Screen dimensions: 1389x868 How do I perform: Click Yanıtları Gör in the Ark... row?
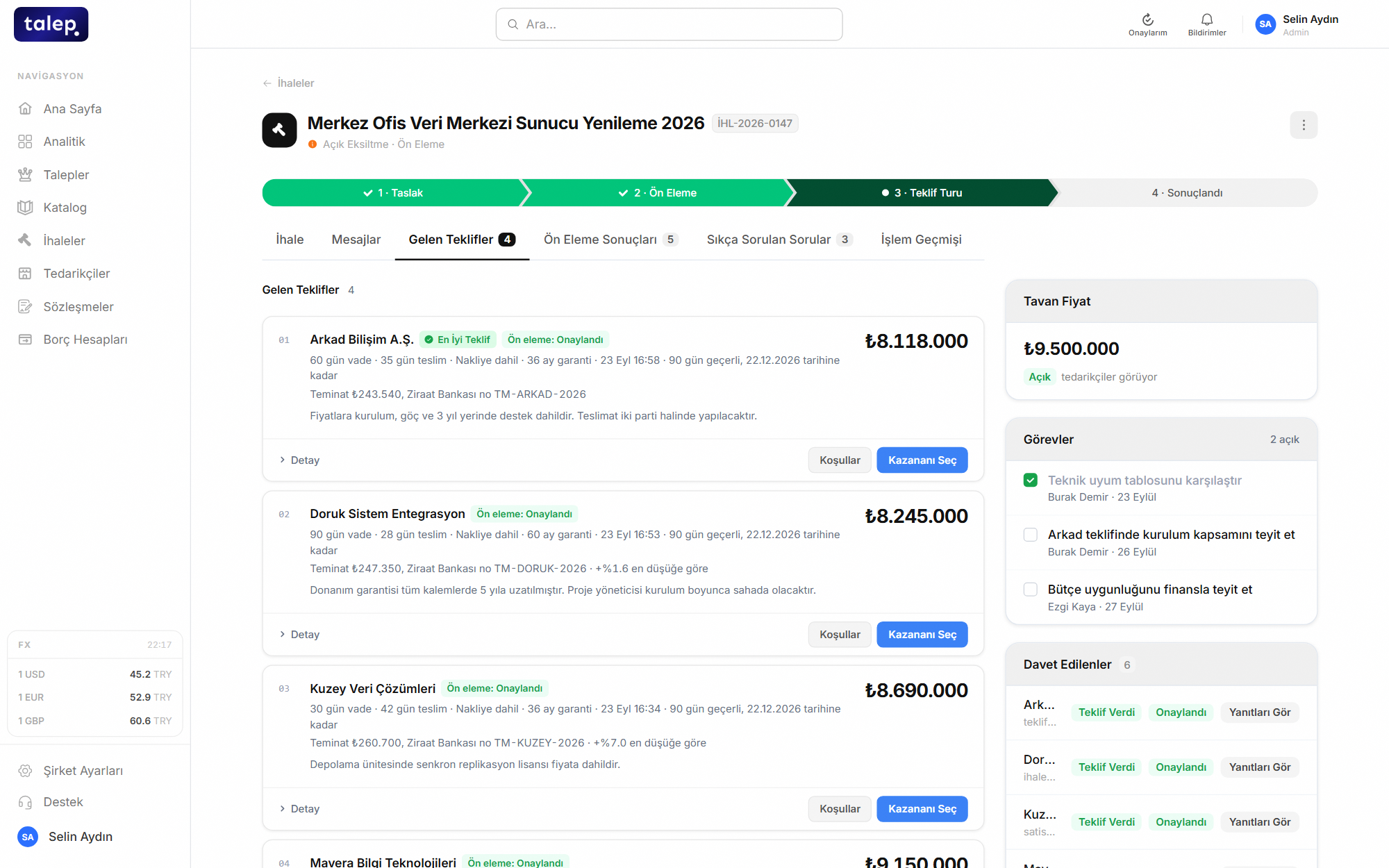(x=1260, y=712)
